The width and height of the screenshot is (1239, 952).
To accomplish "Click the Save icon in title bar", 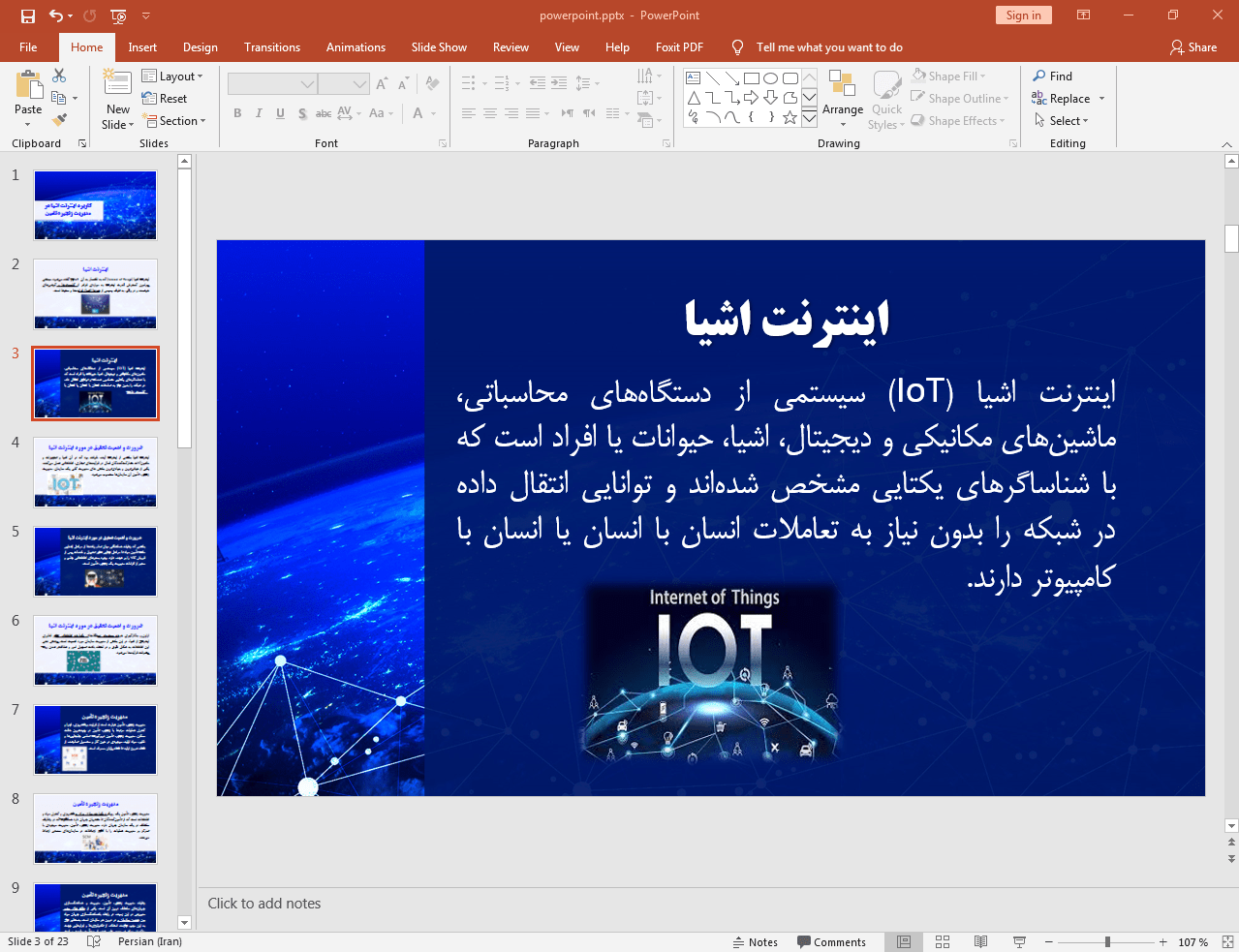I will pos(27,15).
